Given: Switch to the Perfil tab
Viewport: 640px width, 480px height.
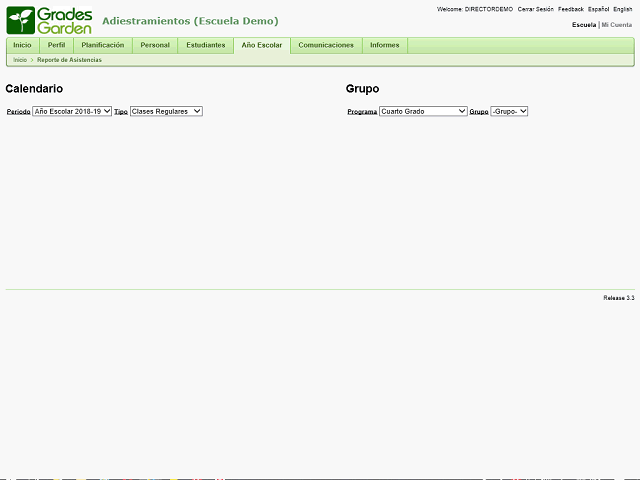Looking at the screenshot, I should [56, 45].
